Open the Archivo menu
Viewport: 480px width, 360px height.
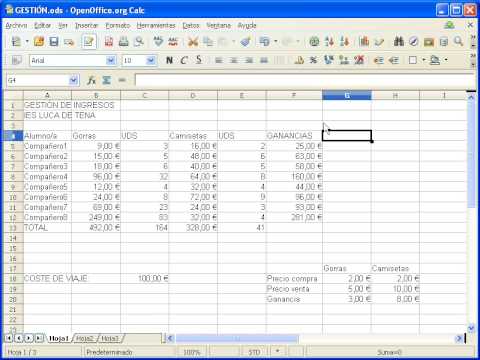16,25
